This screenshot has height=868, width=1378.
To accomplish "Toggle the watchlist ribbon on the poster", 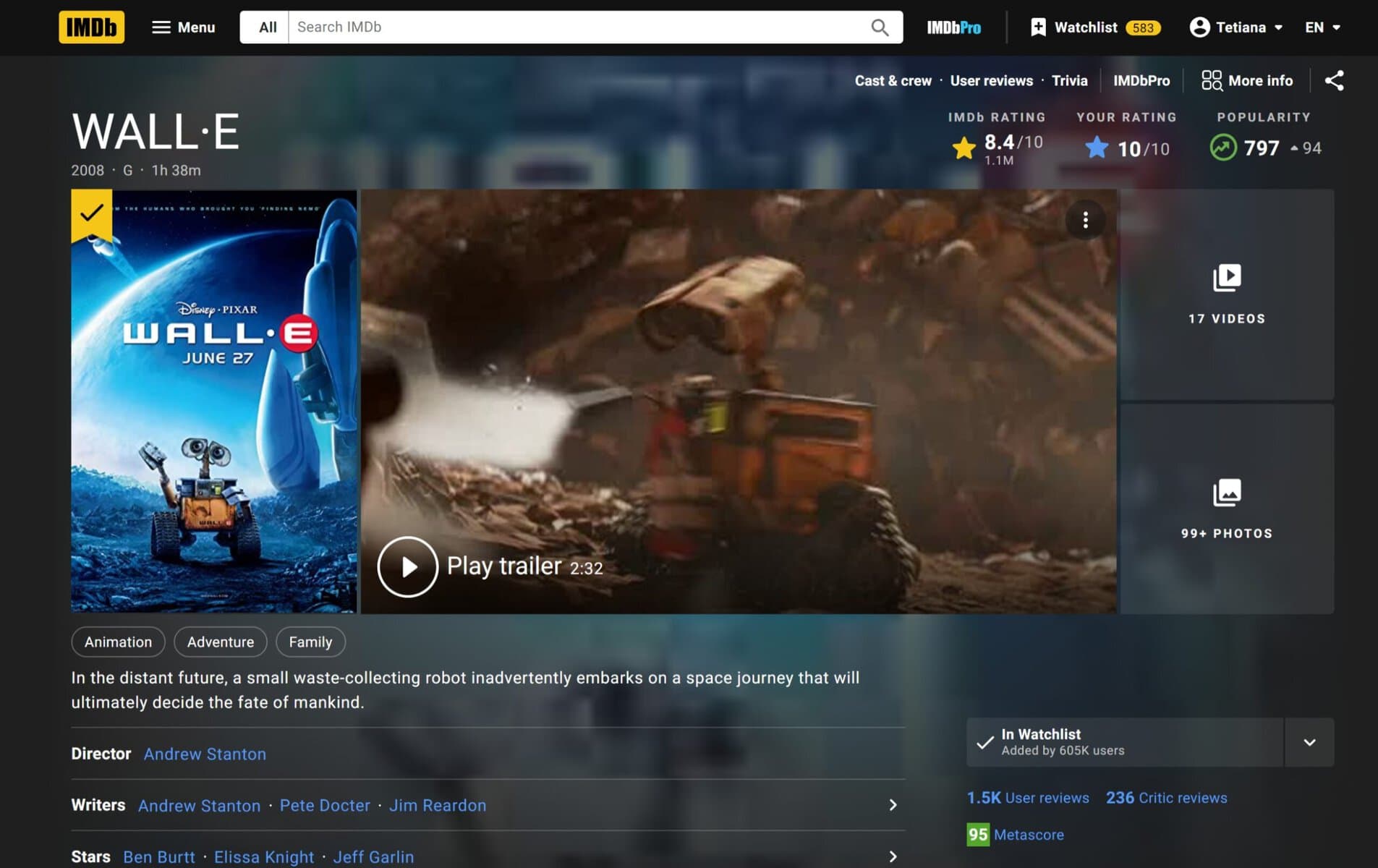I will (91, 214).
